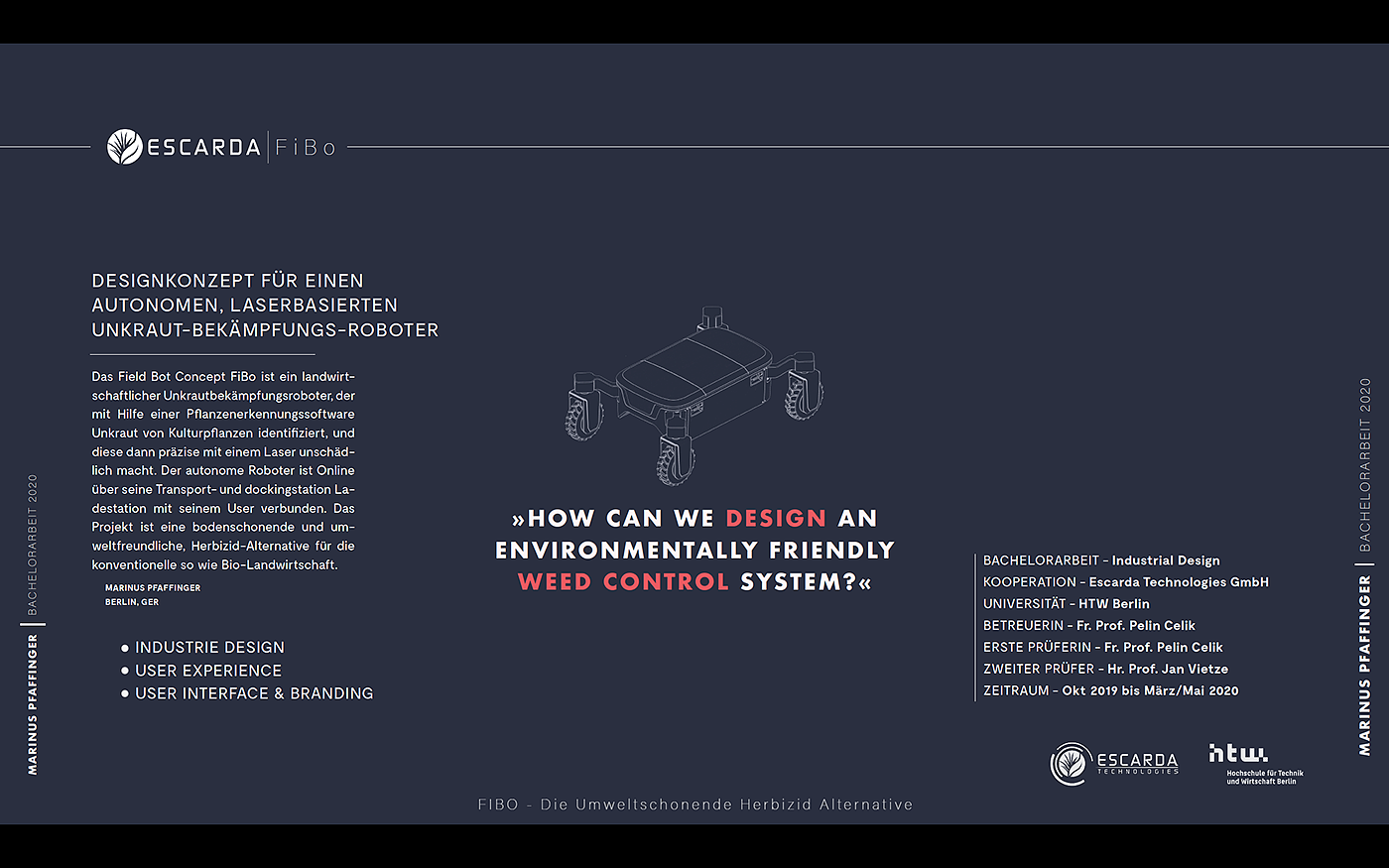This screenshot has height=868, width=1389.
Task: Click the vertical "BACHELORARBEIT 2020" text on right edge
Action: click(x=1365, y=464)
